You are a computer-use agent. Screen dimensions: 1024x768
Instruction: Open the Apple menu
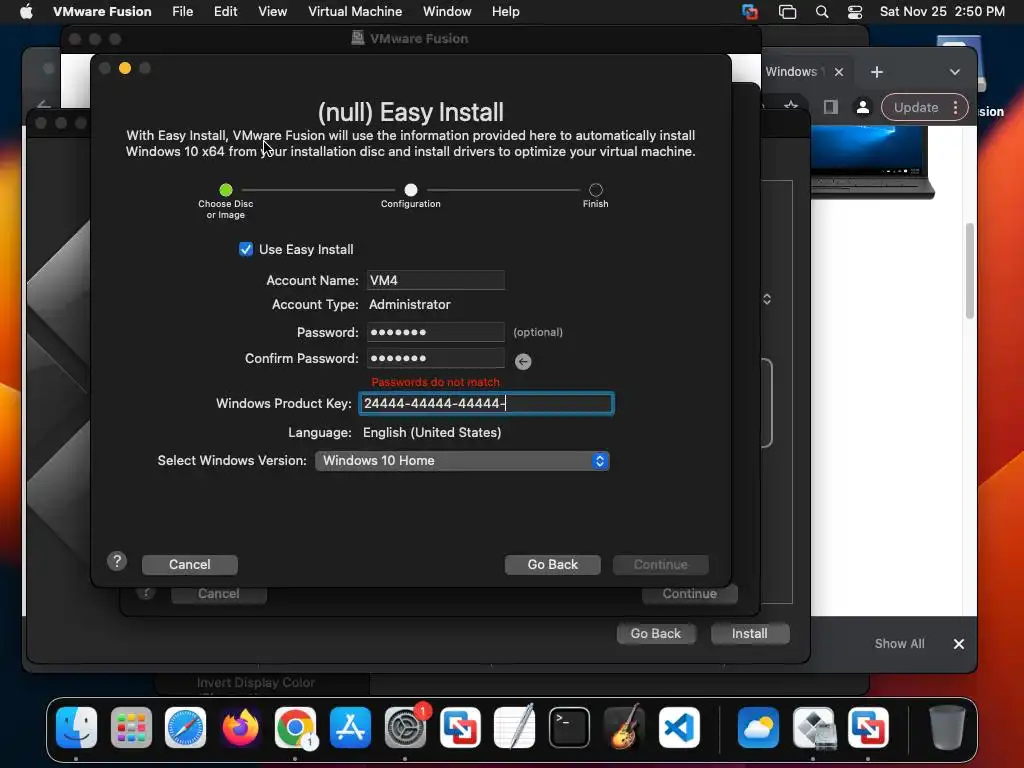(26, 11)
